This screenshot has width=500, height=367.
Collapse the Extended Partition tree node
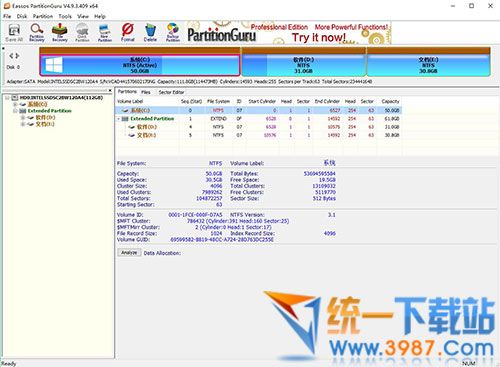15,111
